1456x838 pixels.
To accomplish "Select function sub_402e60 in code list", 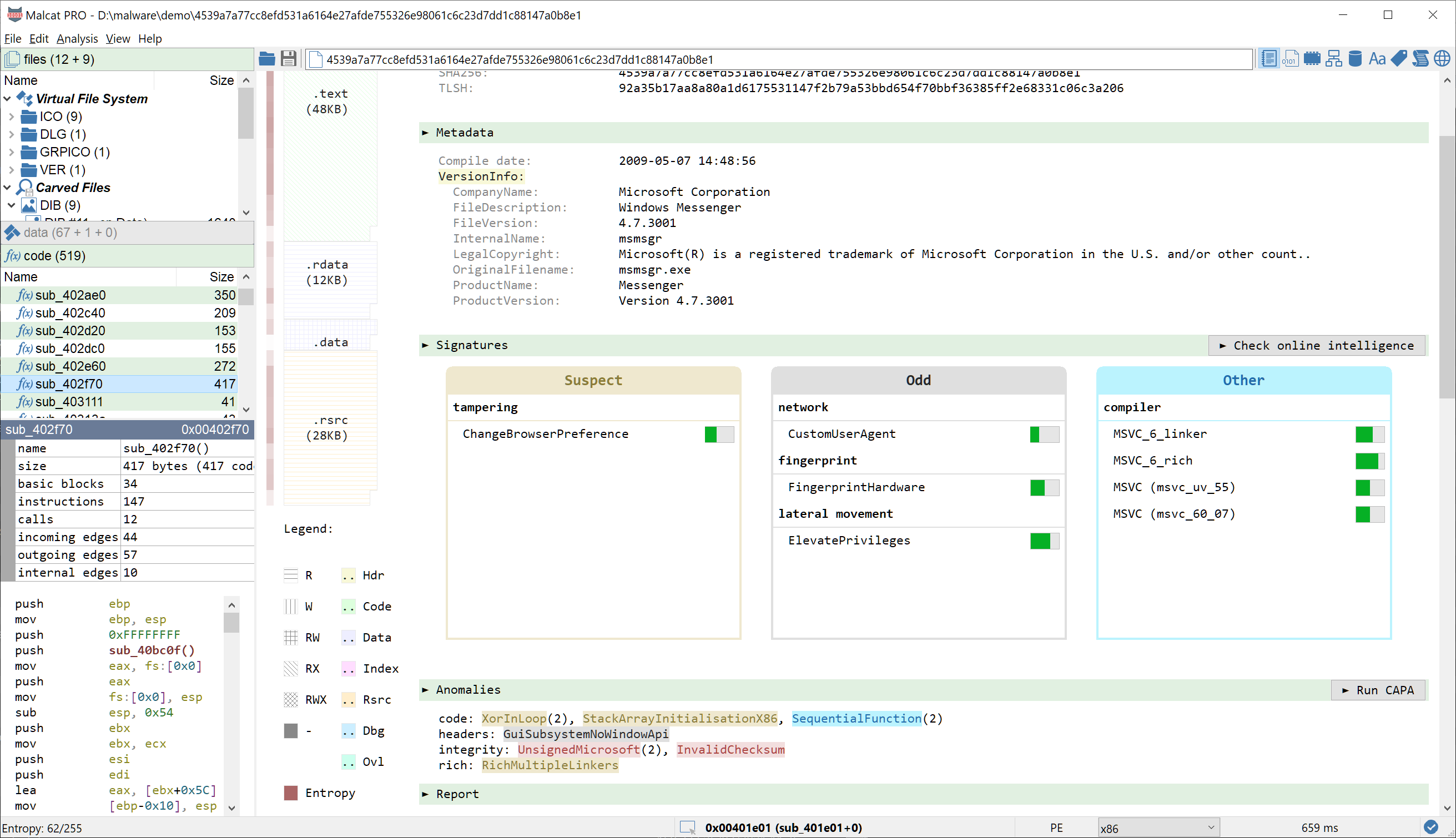I will coord(70,366).
